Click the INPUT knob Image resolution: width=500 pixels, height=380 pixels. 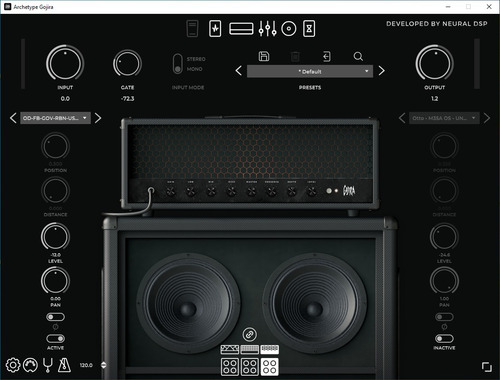click(x=65, y=63)
